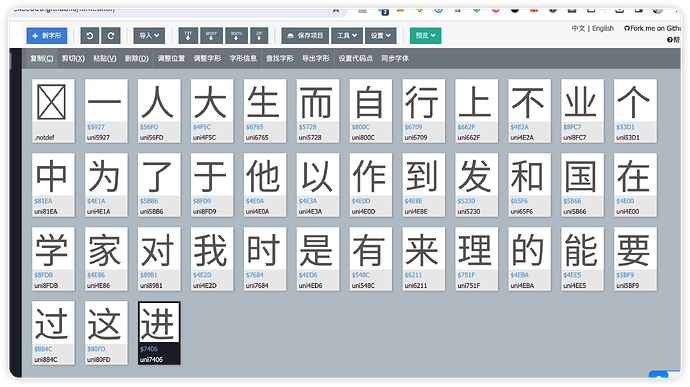Click the 保存项目 save project button
The height and width of the screenshot is (387, 690).
pos(305,36)
